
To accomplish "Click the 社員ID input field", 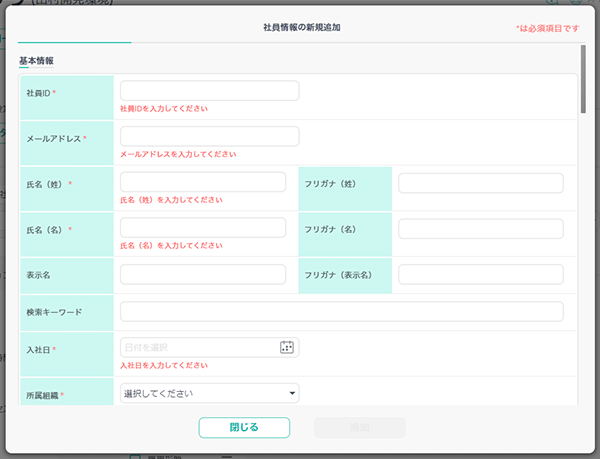I will pos(209,91).
